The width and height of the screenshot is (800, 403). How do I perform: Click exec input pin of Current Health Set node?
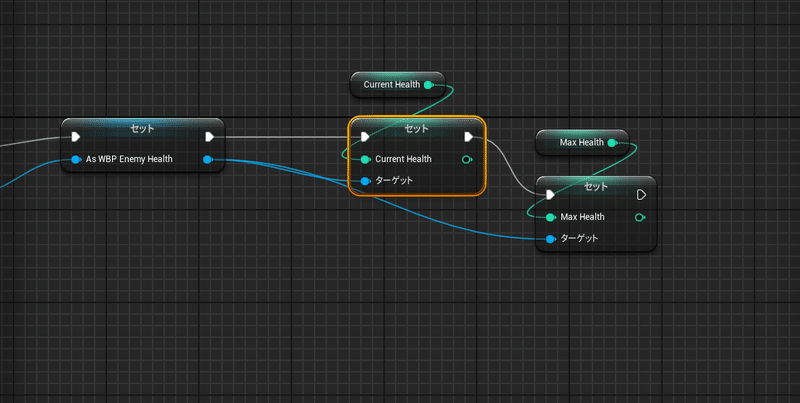[x=365, y=137]
